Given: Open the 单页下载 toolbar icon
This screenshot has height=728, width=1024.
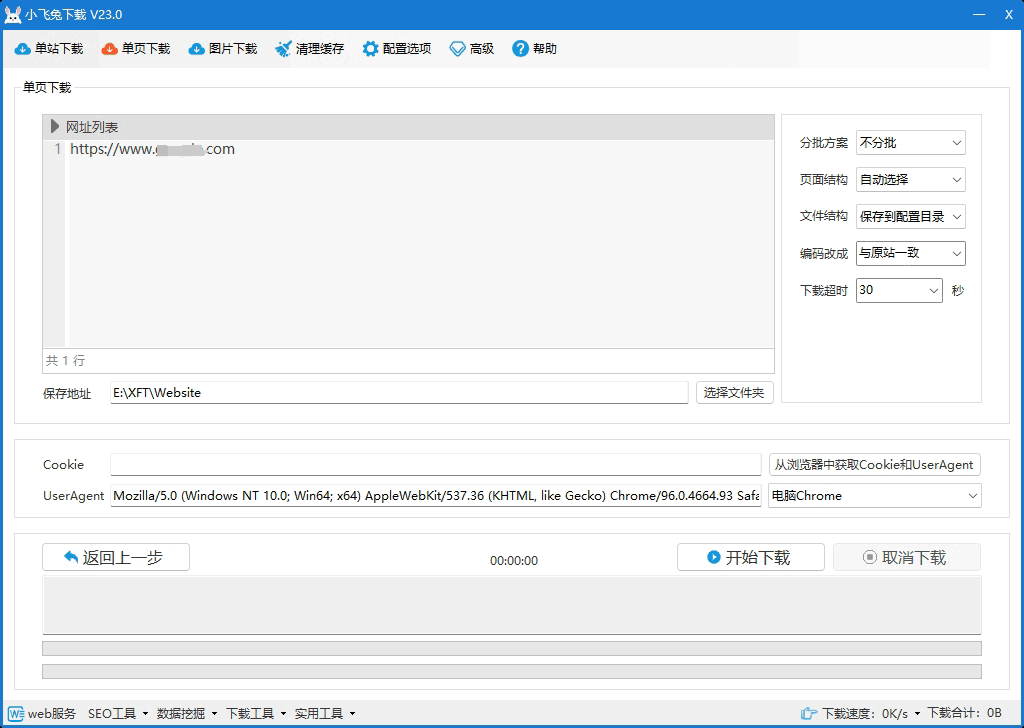Looking at the screenshot, I should [110, 49].
